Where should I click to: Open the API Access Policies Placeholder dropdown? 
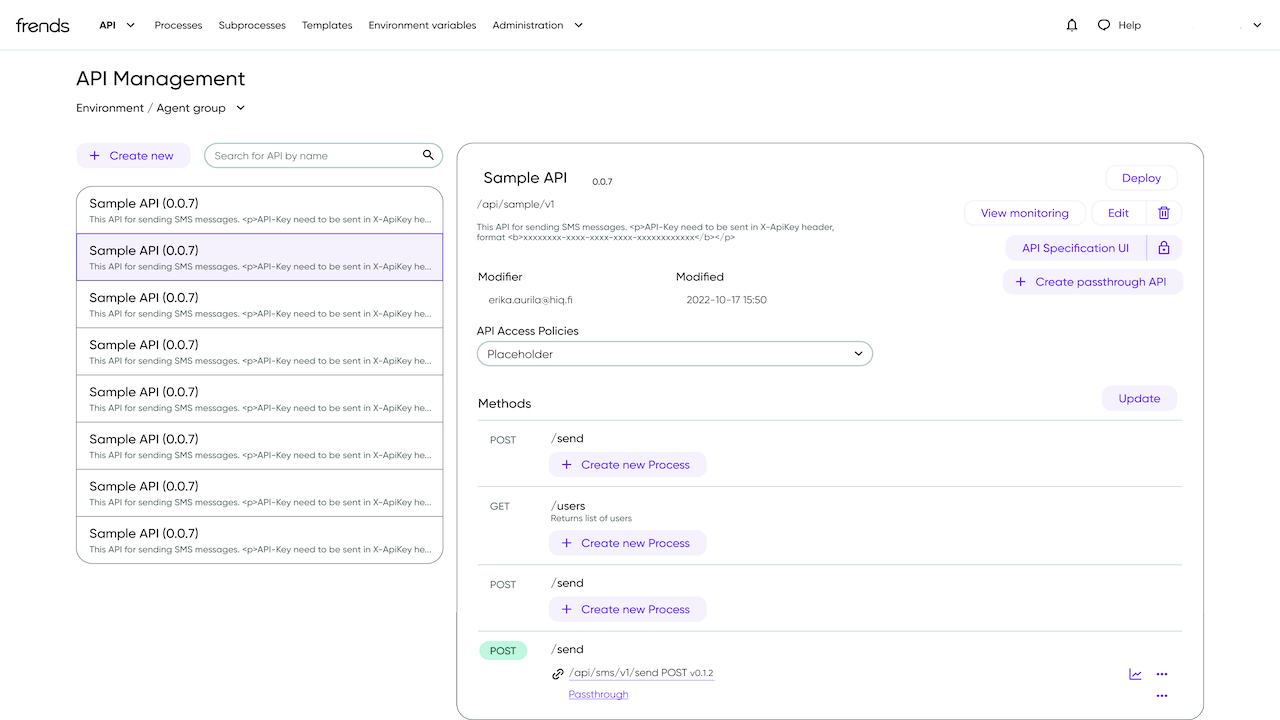[x=675, y=354]
